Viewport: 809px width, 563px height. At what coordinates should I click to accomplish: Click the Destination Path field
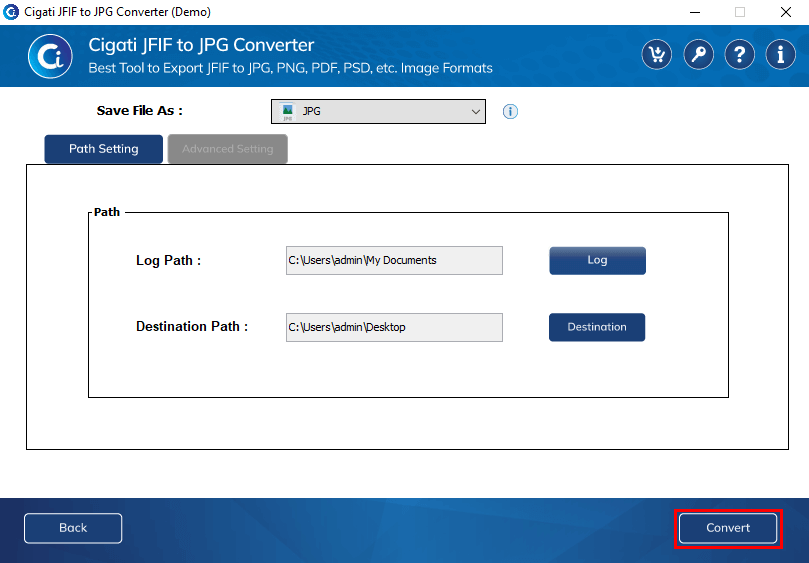394,327
